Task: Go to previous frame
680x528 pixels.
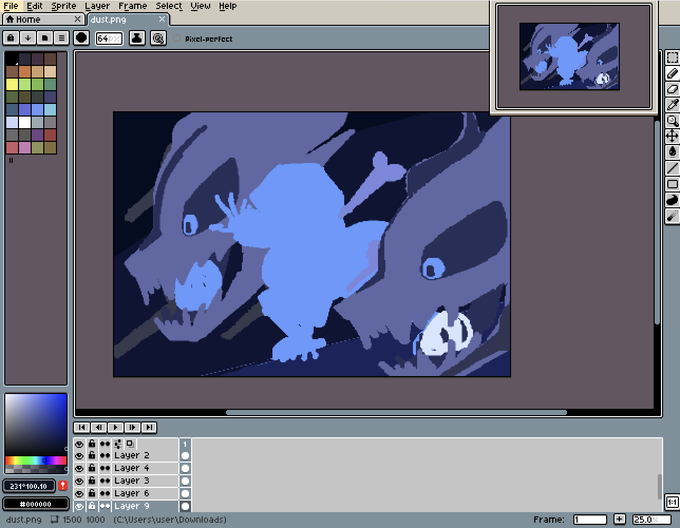Action: [x=98, y=427]
